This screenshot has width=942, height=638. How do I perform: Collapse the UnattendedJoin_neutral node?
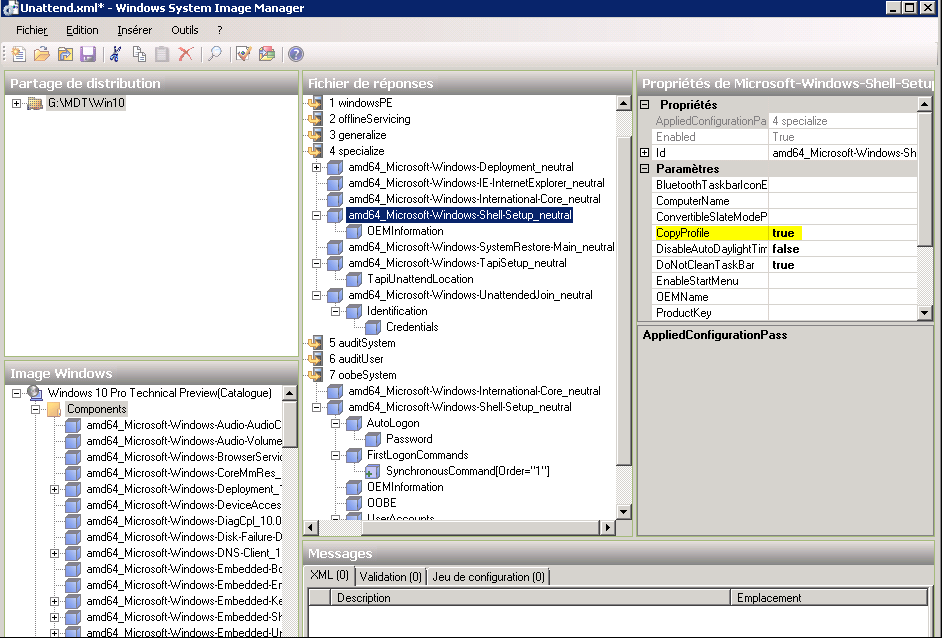tap(317, 295)
